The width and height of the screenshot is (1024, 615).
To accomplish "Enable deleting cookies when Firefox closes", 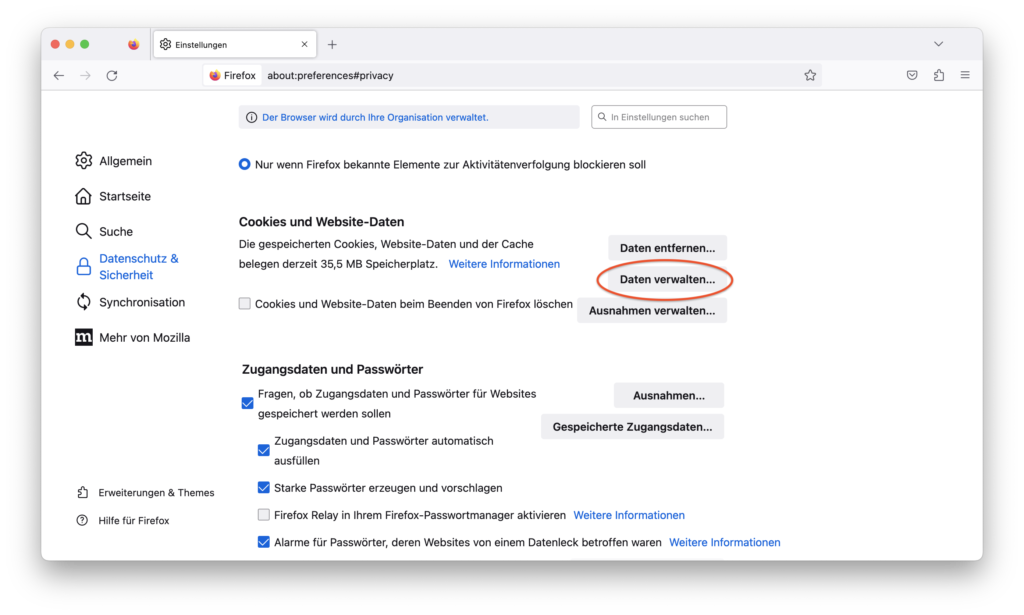I will [245, 304].
